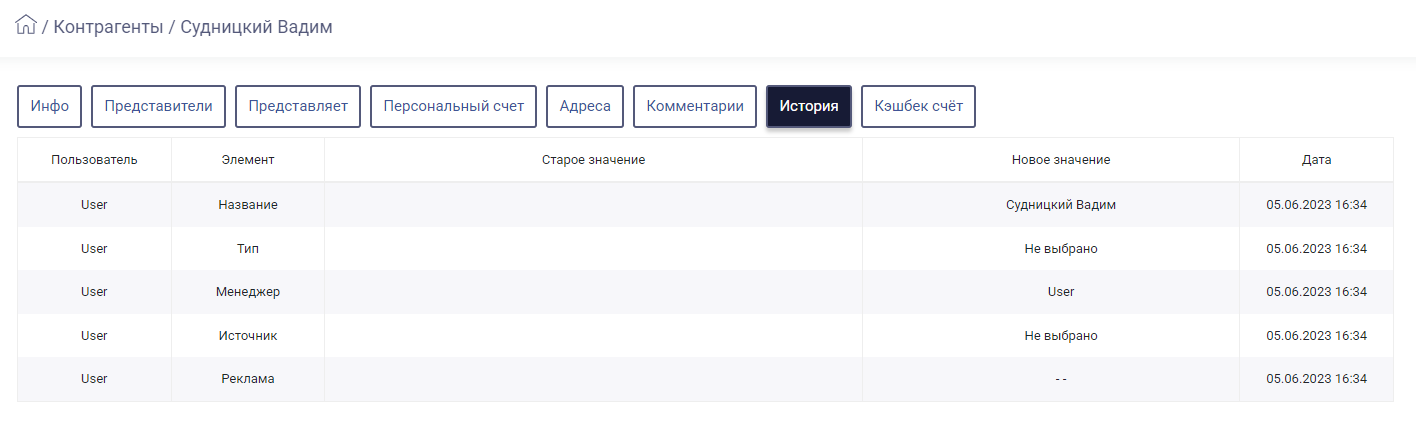Click the date in the Источник row
Image resolution: width=1416 pixels, height=423 pixels.
(1316, 336)
